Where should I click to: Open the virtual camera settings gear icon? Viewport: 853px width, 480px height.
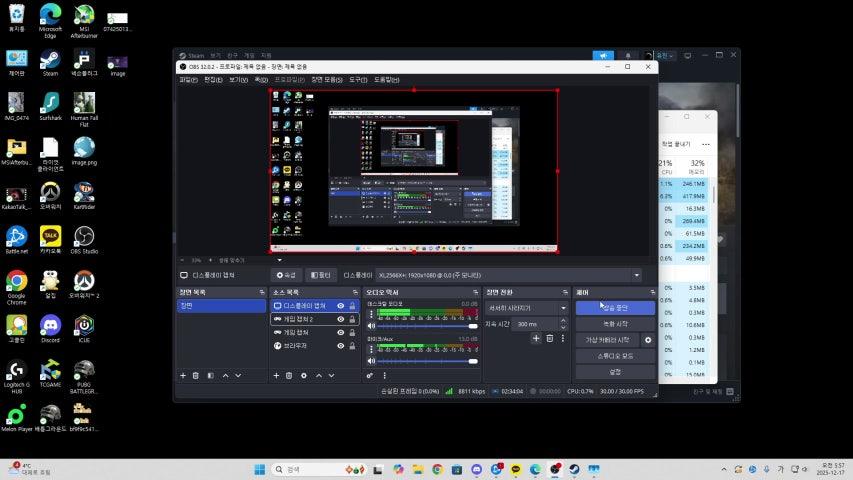(x=648, y=340)
